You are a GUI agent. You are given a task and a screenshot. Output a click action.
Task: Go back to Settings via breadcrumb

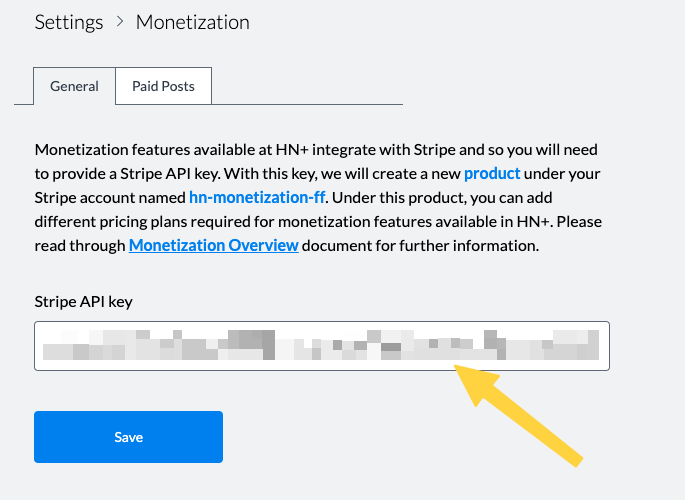(x=69, y=22)
